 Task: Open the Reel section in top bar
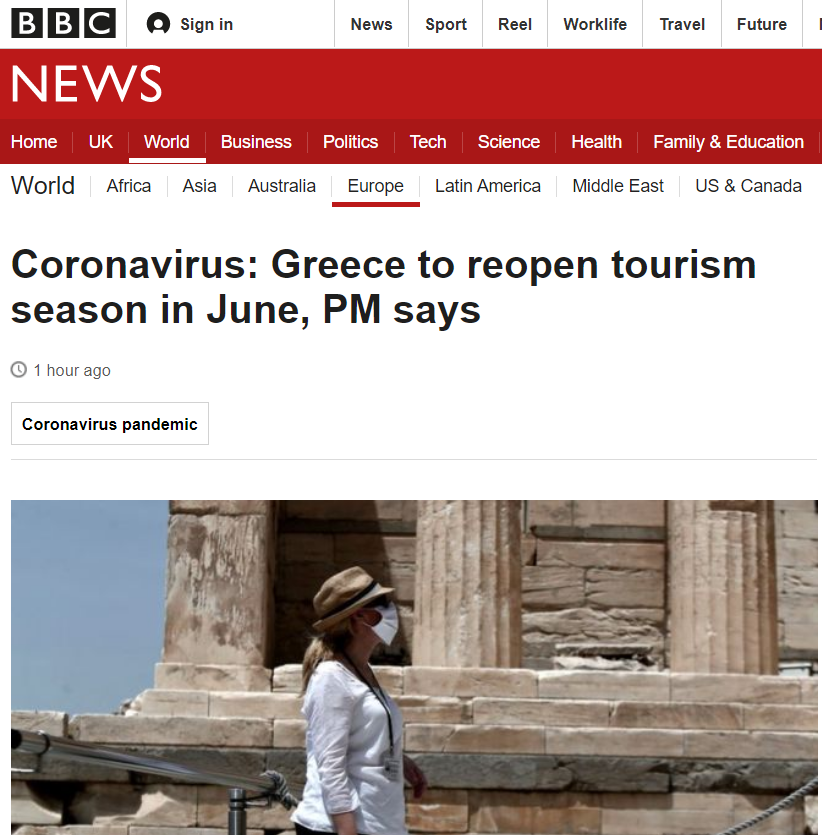[515, 24]
